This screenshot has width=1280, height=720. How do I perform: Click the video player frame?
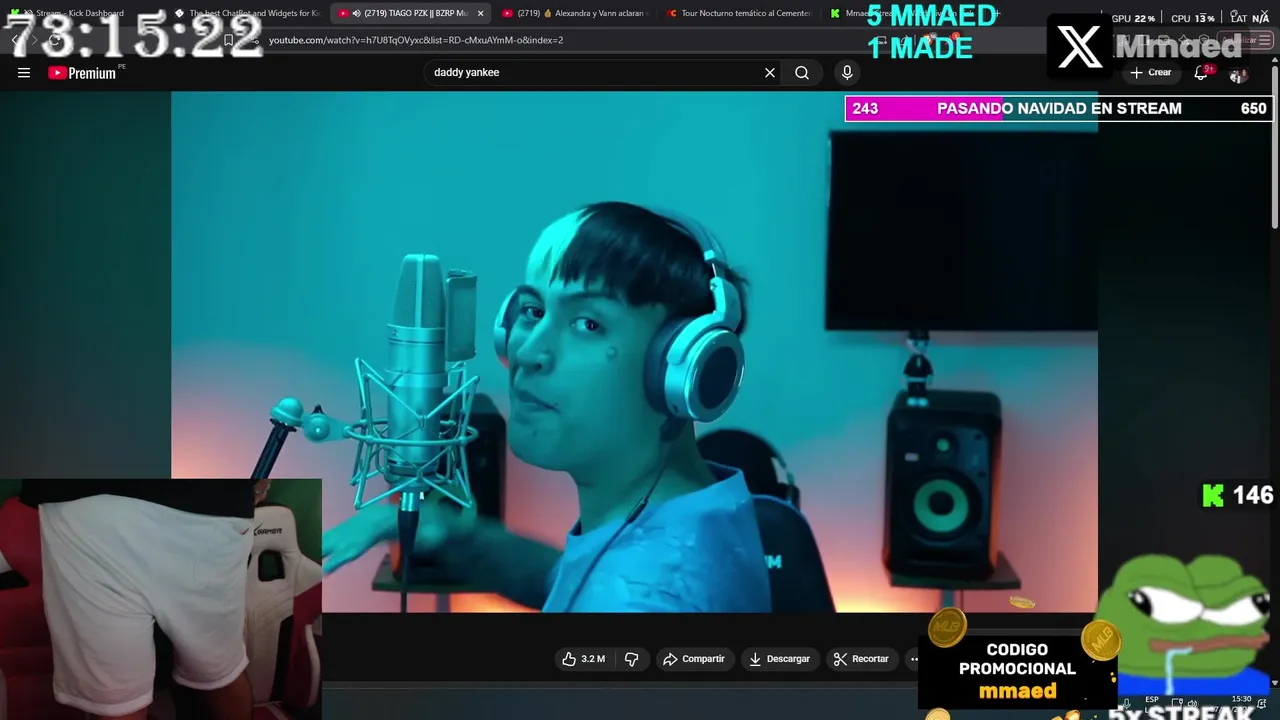click(x=634, y=351)
